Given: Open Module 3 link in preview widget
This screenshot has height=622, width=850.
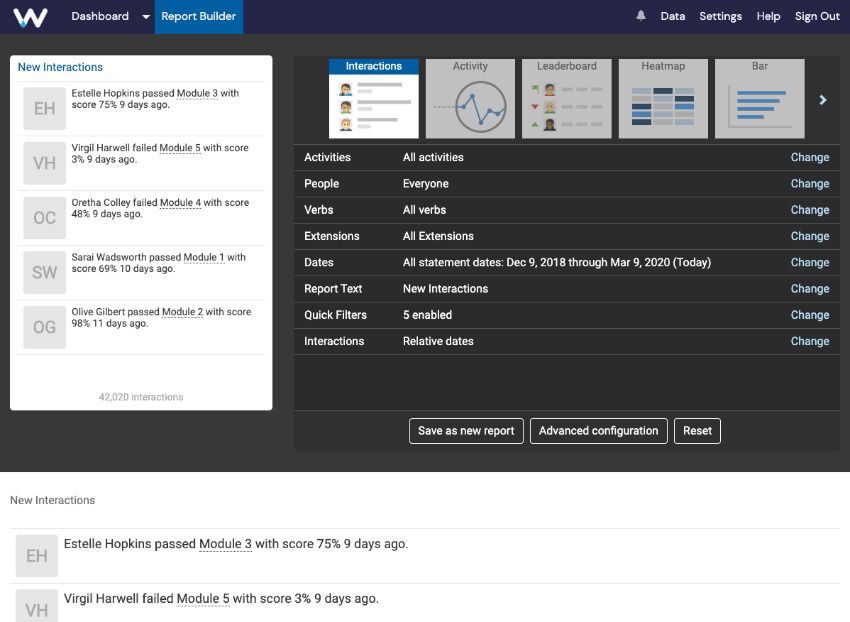Looking at the screenshot, I should point(197,93).
